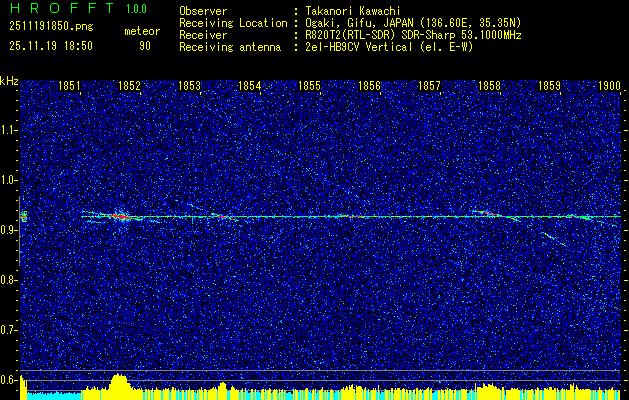Select the version number 1.0.0

click(136, 9)
